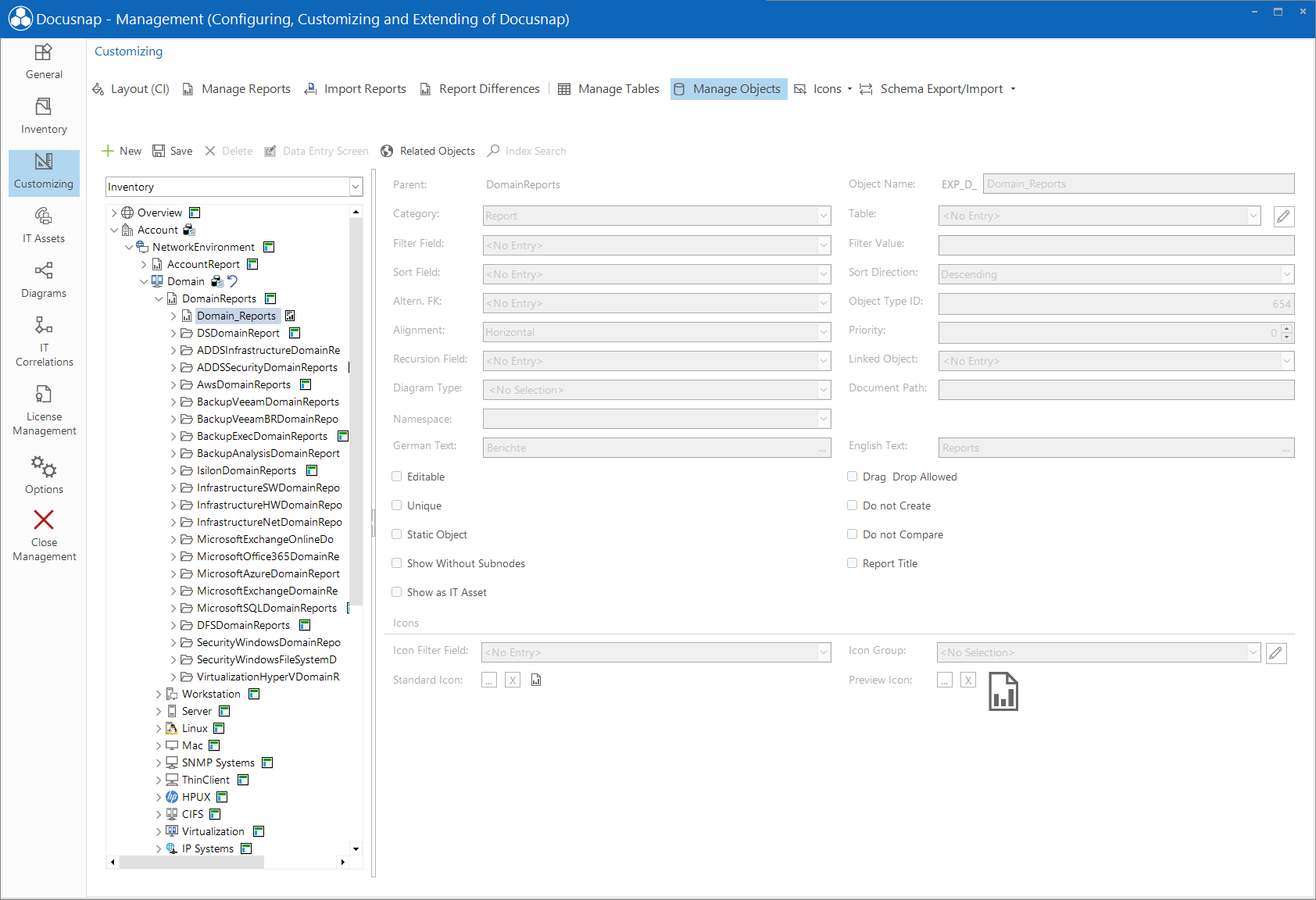The height and width of the screenshot is (900, 1316).
Task: Click the New button
Action: tap(122, 151)
